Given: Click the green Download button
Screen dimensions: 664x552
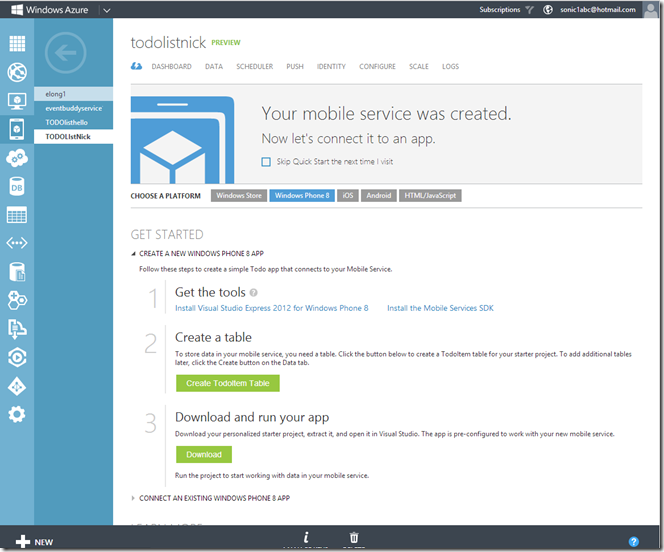Looking at the screenshot, I should [x=204, y=454].
